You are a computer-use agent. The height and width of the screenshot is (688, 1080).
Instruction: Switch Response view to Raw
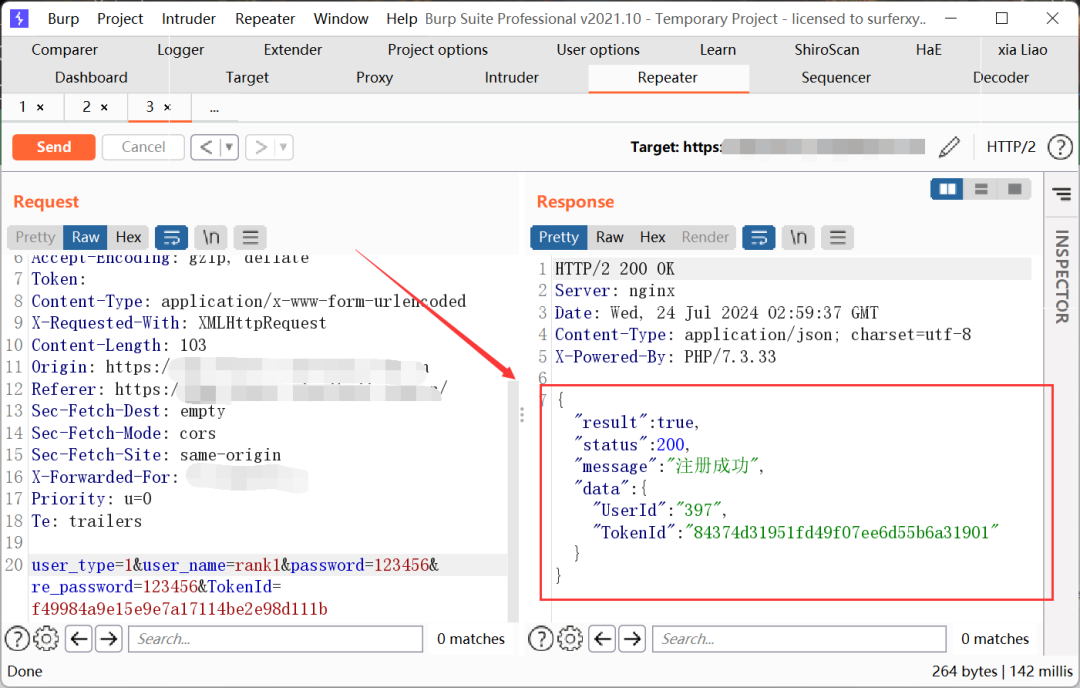click(x=610, y=238)
